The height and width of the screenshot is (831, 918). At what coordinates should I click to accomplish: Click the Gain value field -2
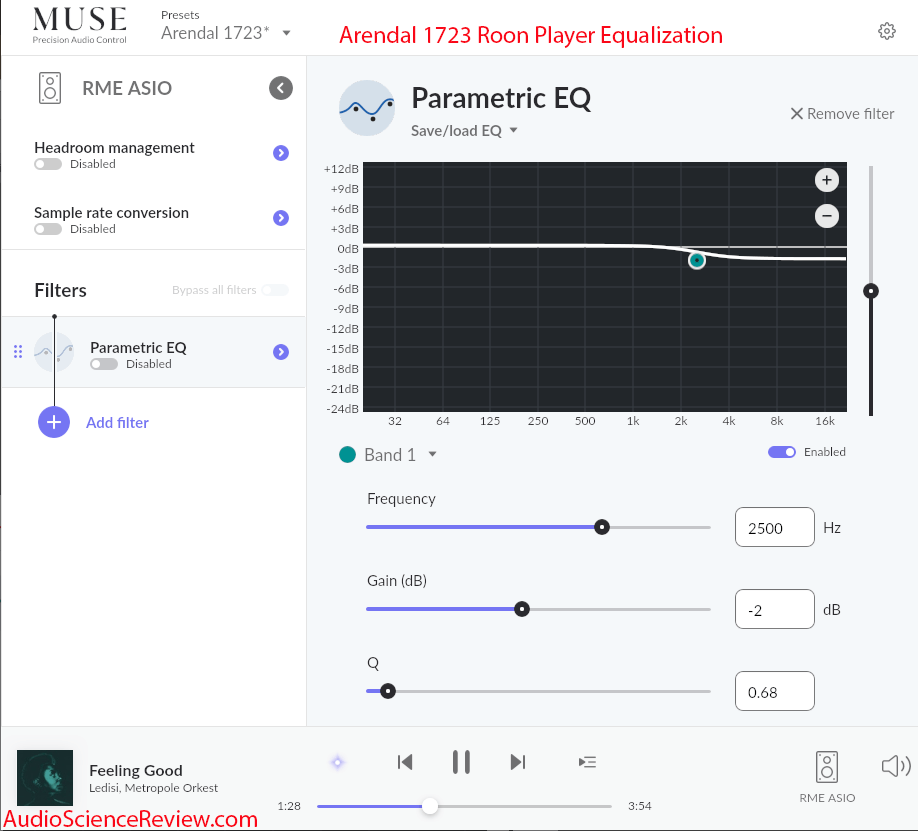coord(775,610)
